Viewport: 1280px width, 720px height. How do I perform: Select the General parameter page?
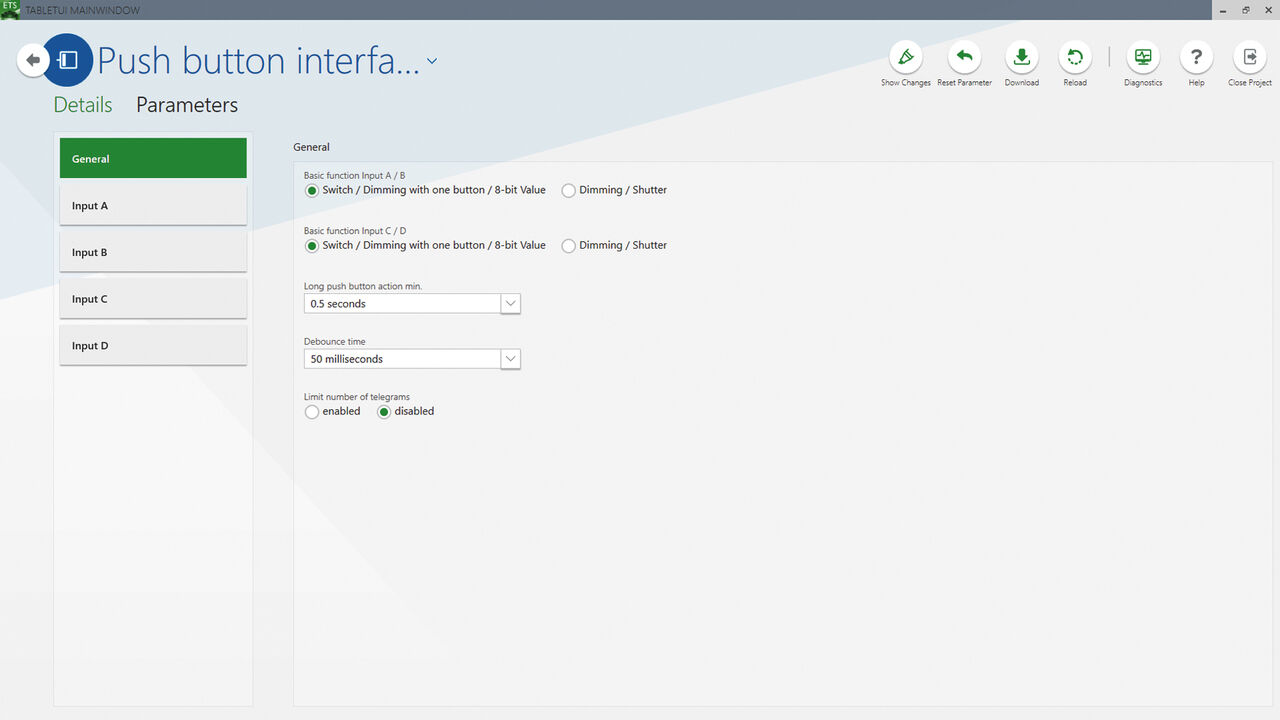point(153,158)
